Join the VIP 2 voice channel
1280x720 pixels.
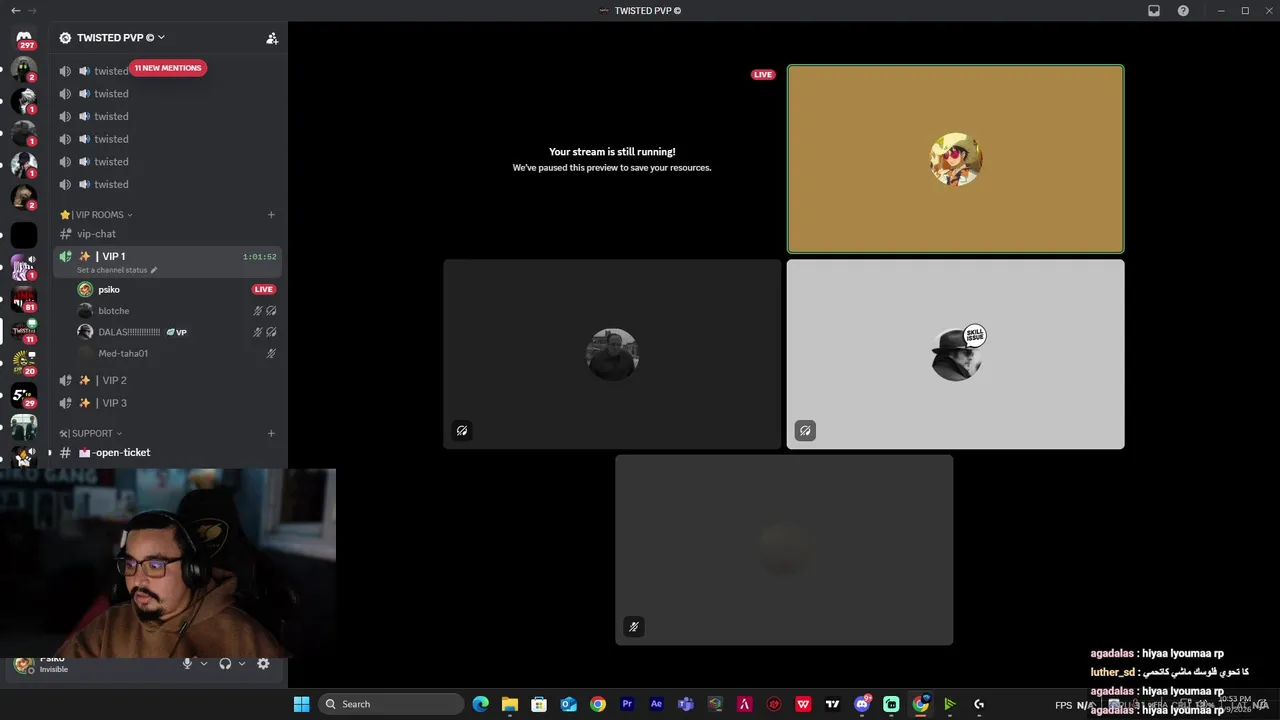point(167,380)
